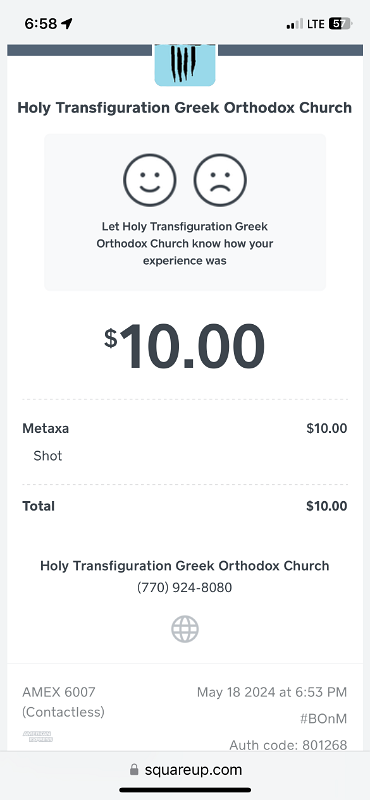Tap the experience feedback prompt text

point(185,243)
